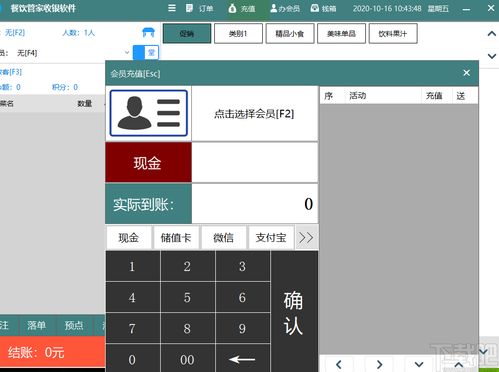The height and width of the screenshot is (372, 499).
Task: Click 点击选择会员[F2] to choose member
Action: point(254,114)
